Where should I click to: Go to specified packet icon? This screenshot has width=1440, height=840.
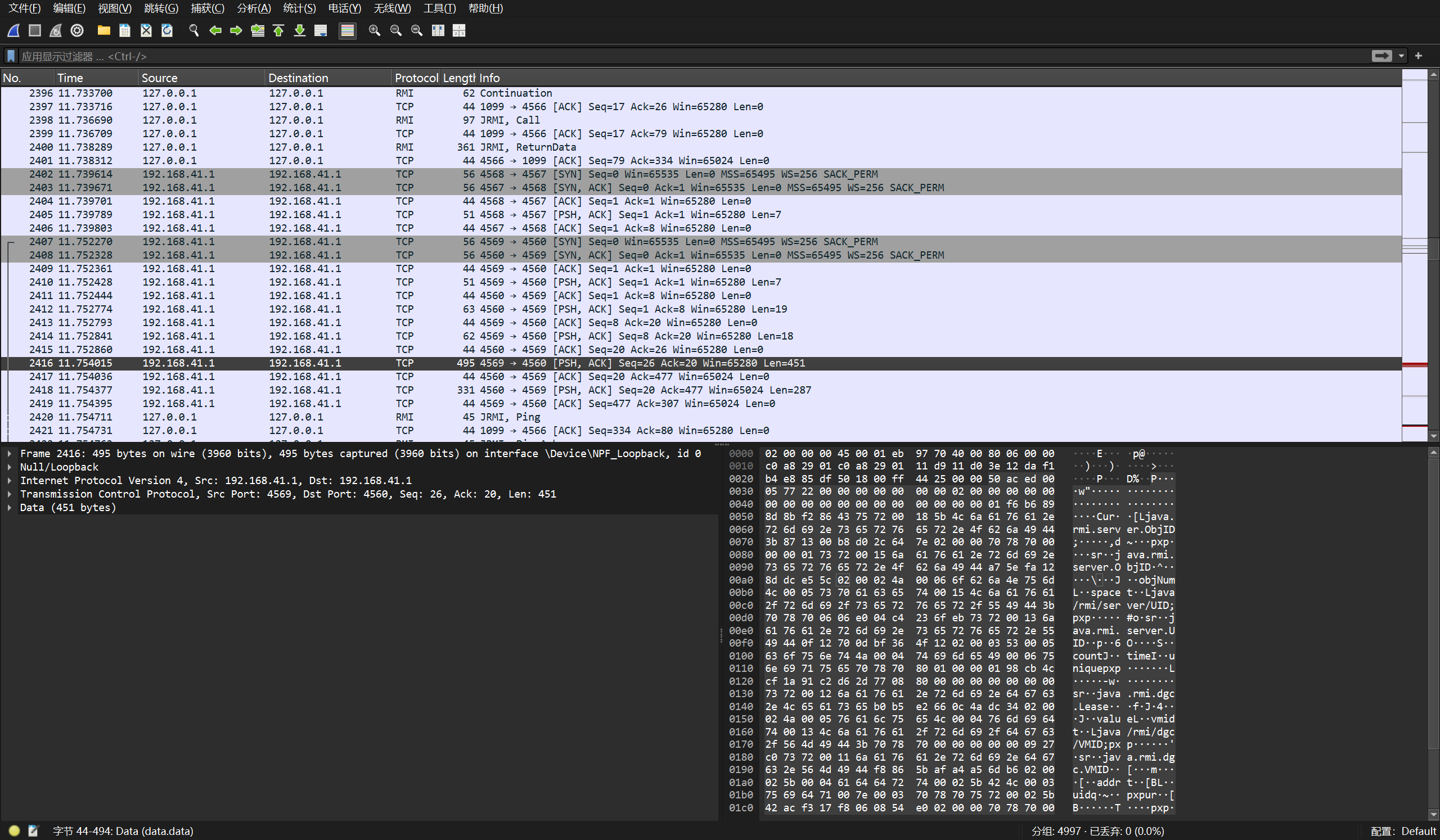[258, 30]
